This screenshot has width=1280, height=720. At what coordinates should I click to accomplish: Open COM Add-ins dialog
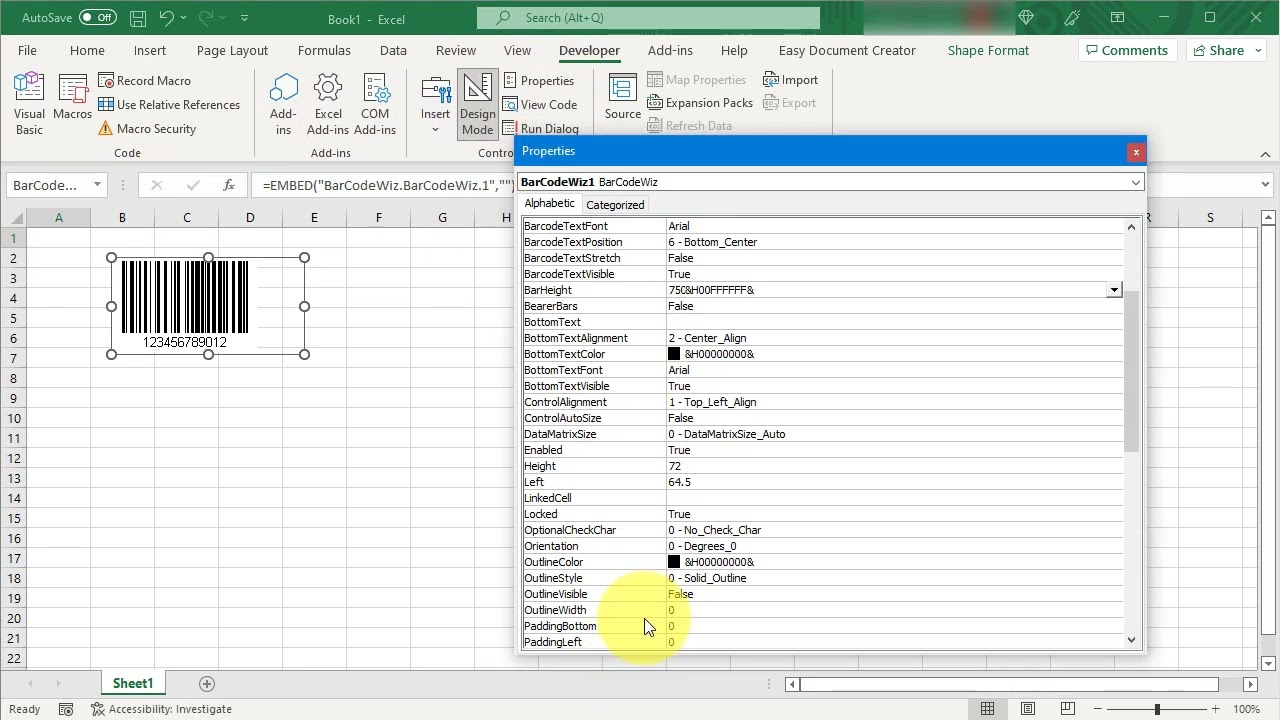[375, 104]
